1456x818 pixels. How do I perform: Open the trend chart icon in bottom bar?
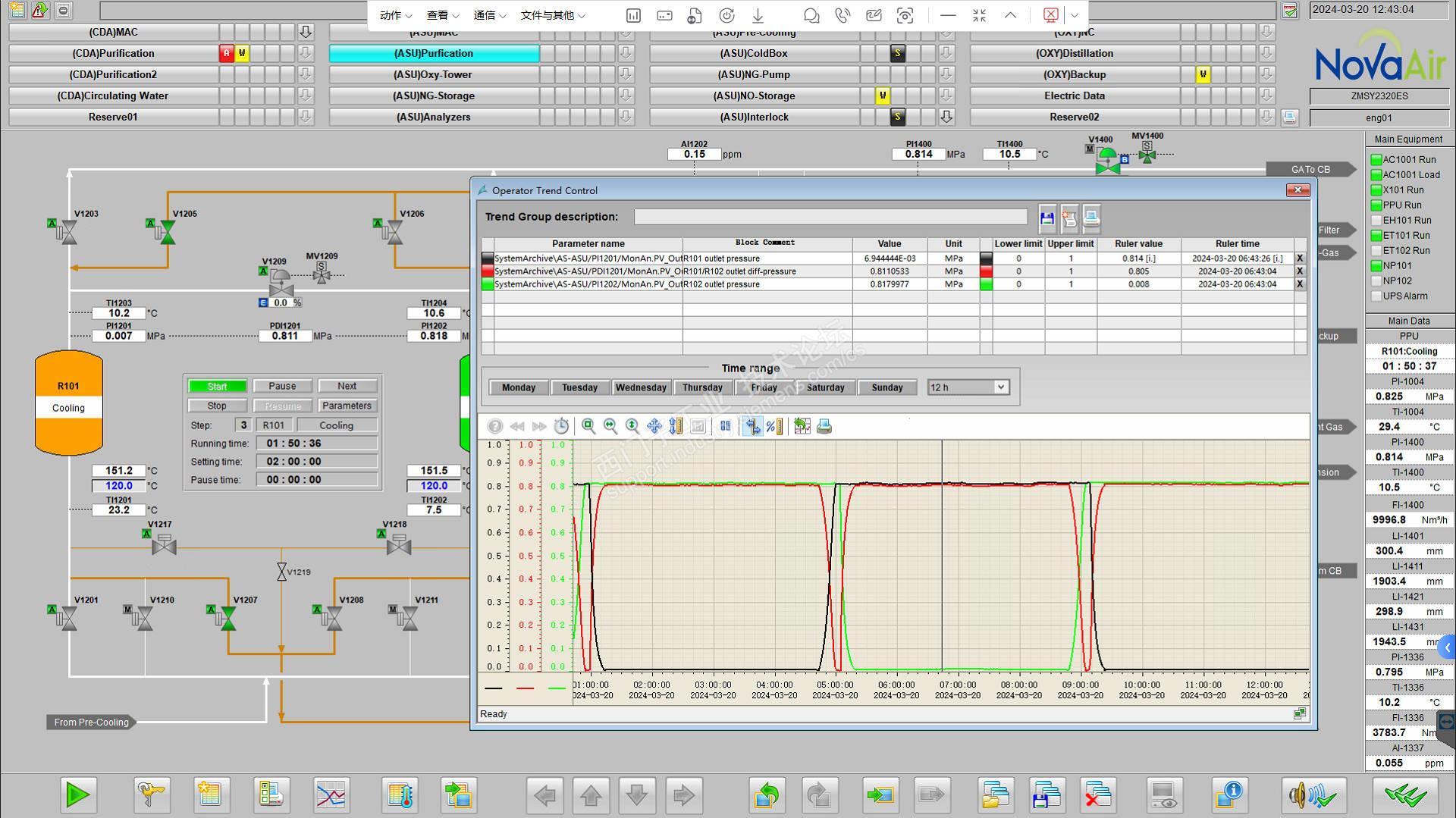331,795
